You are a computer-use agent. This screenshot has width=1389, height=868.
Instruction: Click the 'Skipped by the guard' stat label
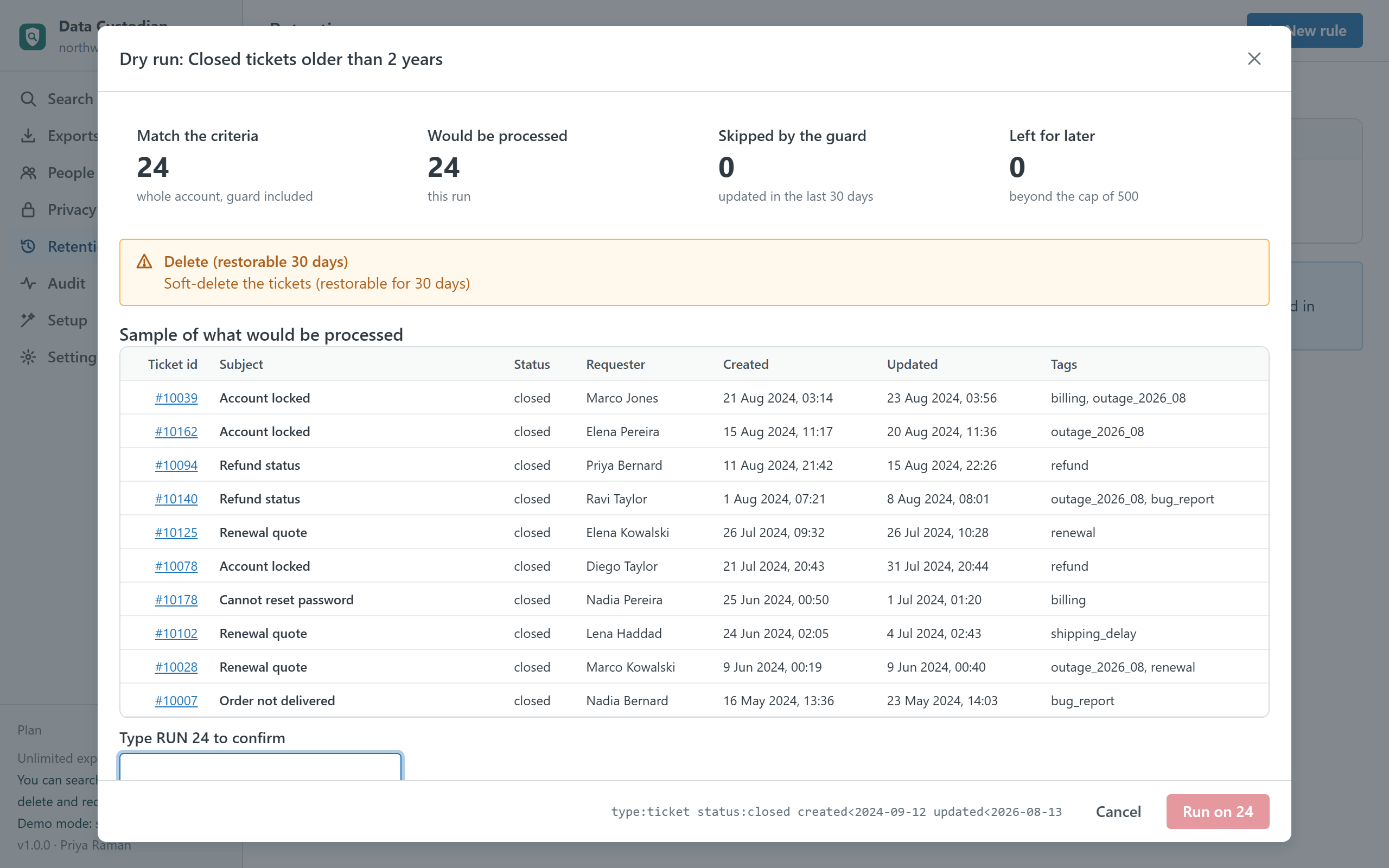tap(792, 136)
